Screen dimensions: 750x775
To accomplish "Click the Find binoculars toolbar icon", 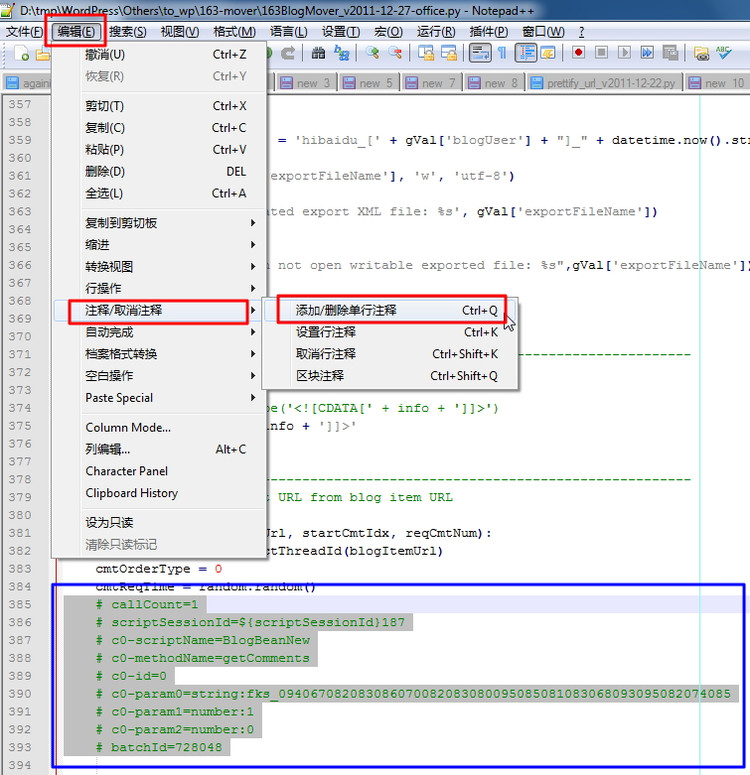I will pyautogui.click(x=318, y=53).
